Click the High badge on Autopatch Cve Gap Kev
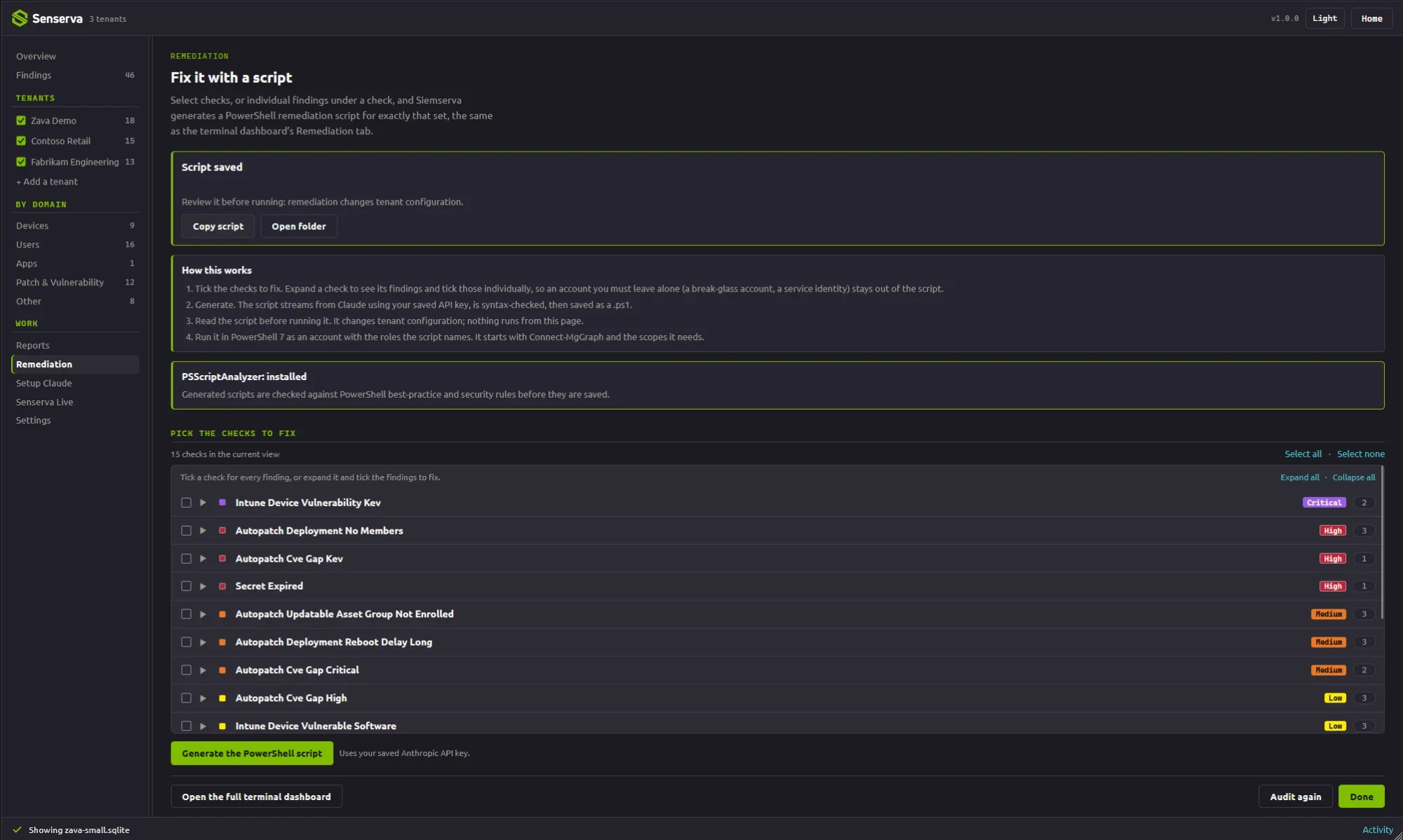Image resolution: width=1403 pixels, height=840 pixels. pyautogui.click(x=1332, y=559)
